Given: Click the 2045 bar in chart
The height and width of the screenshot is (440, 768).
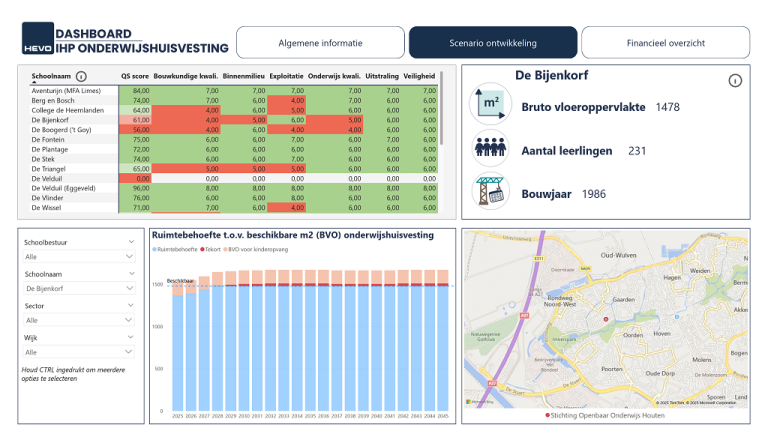Looking at the screenshot, I should [443, 341].
